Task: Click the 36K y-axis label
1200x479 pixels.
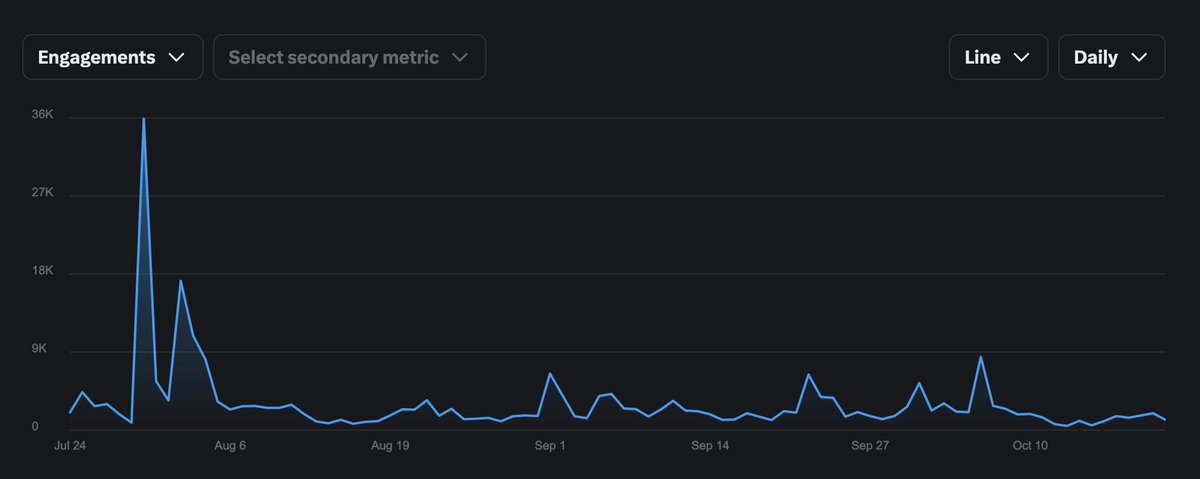Action: pos(43,115)
